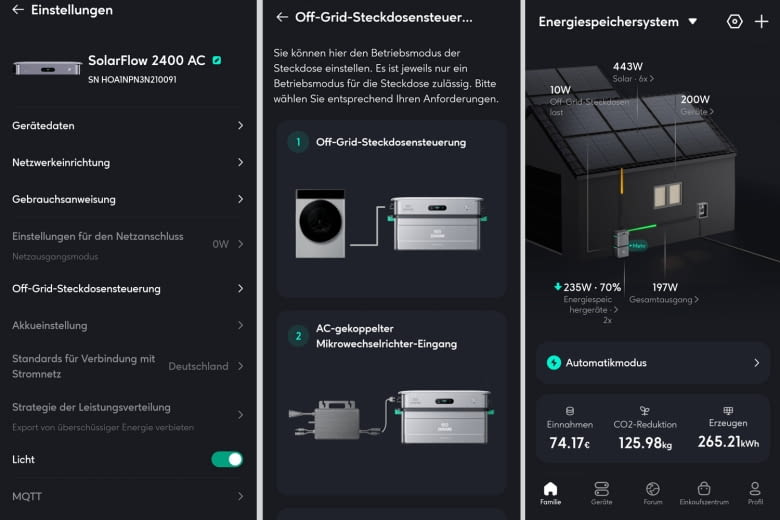The height and width of the screenshot is (520, 780).
Task: Open the Forum icon
Action: [653, 493]
